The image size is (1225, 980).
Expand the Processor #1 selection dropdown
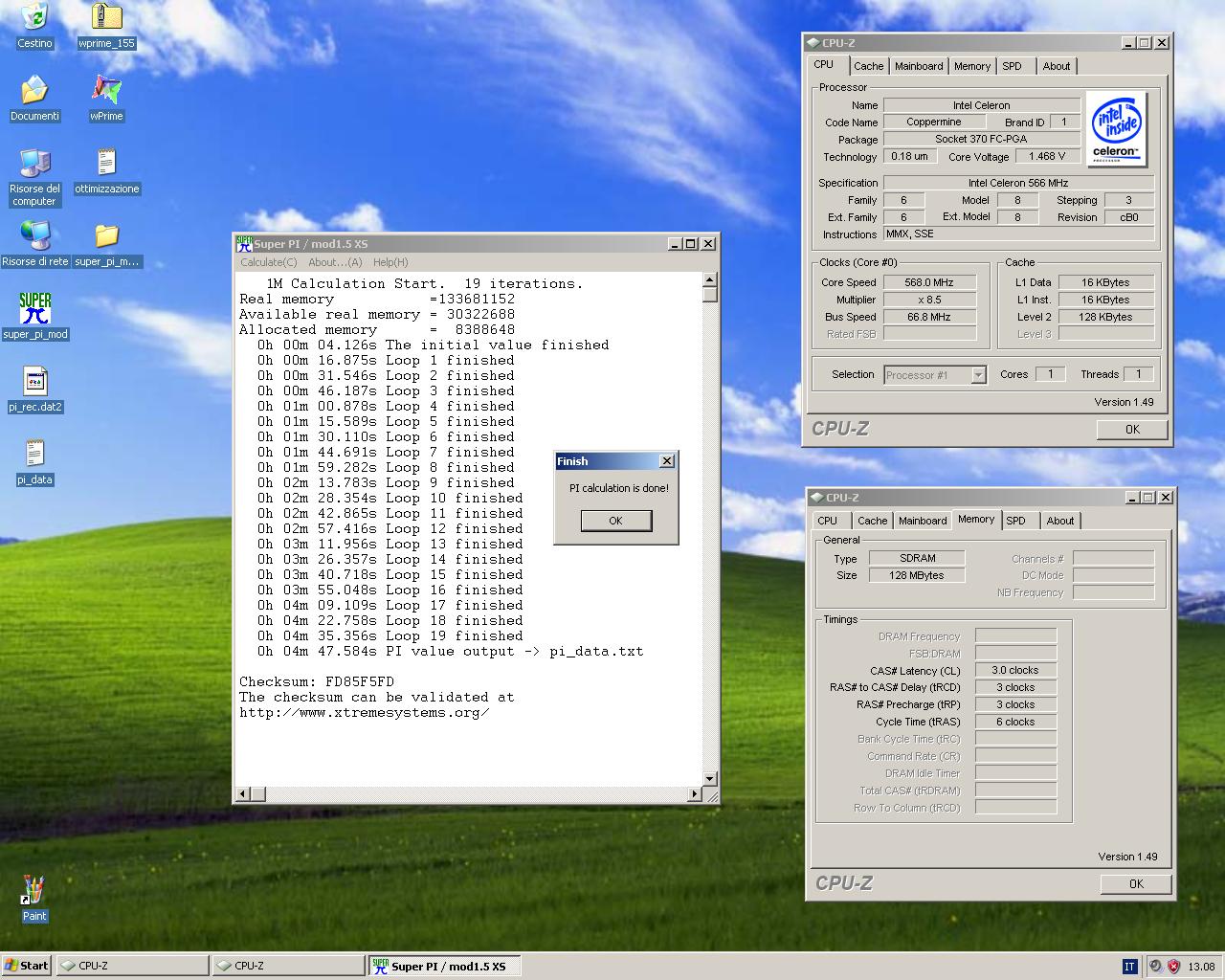tap(978, 375)
